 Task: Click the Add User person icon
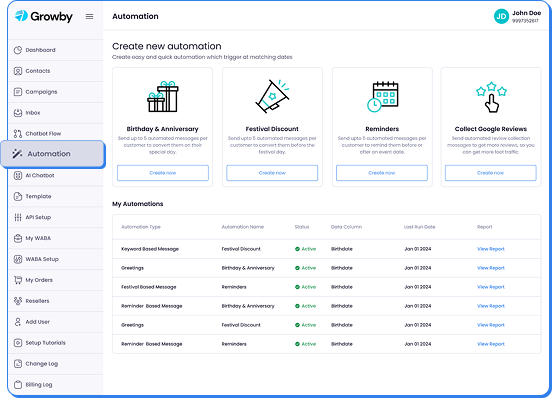(x=18, y=322)
